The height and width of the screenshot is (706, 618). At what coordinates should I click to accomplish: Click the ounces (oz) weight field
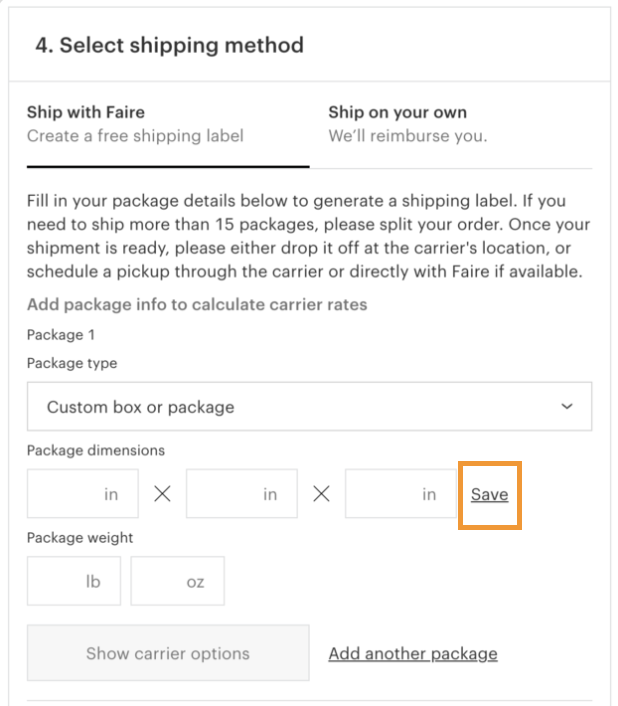tap(177, 581)
